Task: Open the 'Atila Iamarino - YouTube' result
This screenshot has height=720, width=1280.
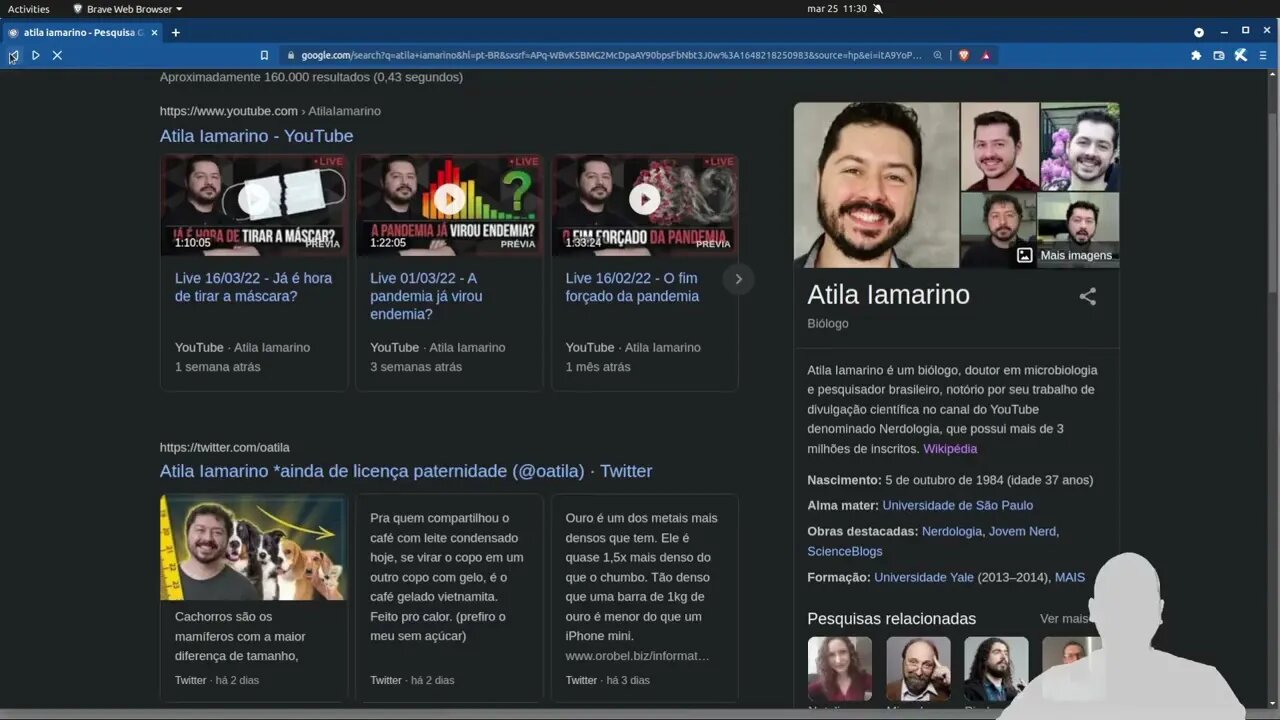Action: point(256,136)
